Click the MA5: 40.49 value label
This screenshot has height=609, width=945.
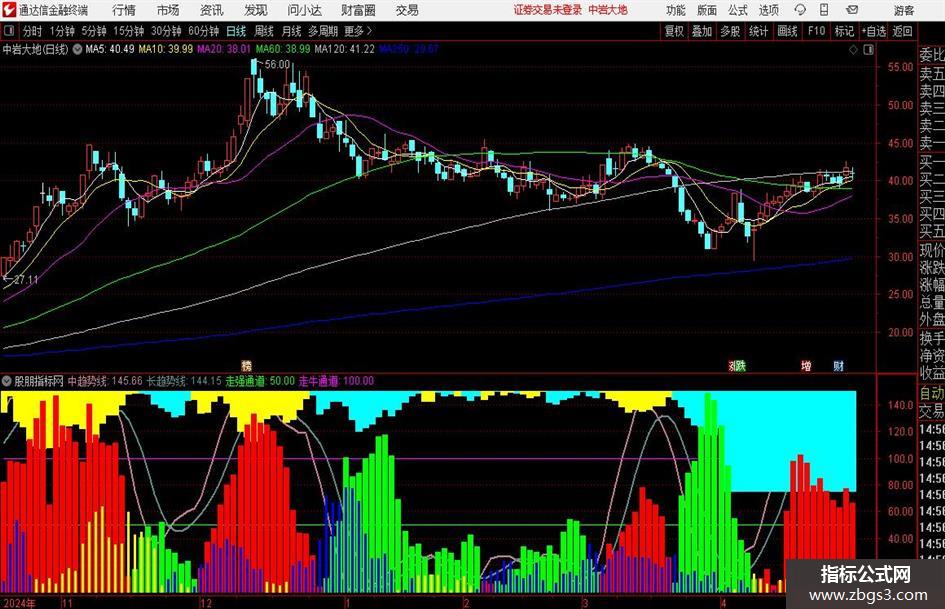[110, 49]
